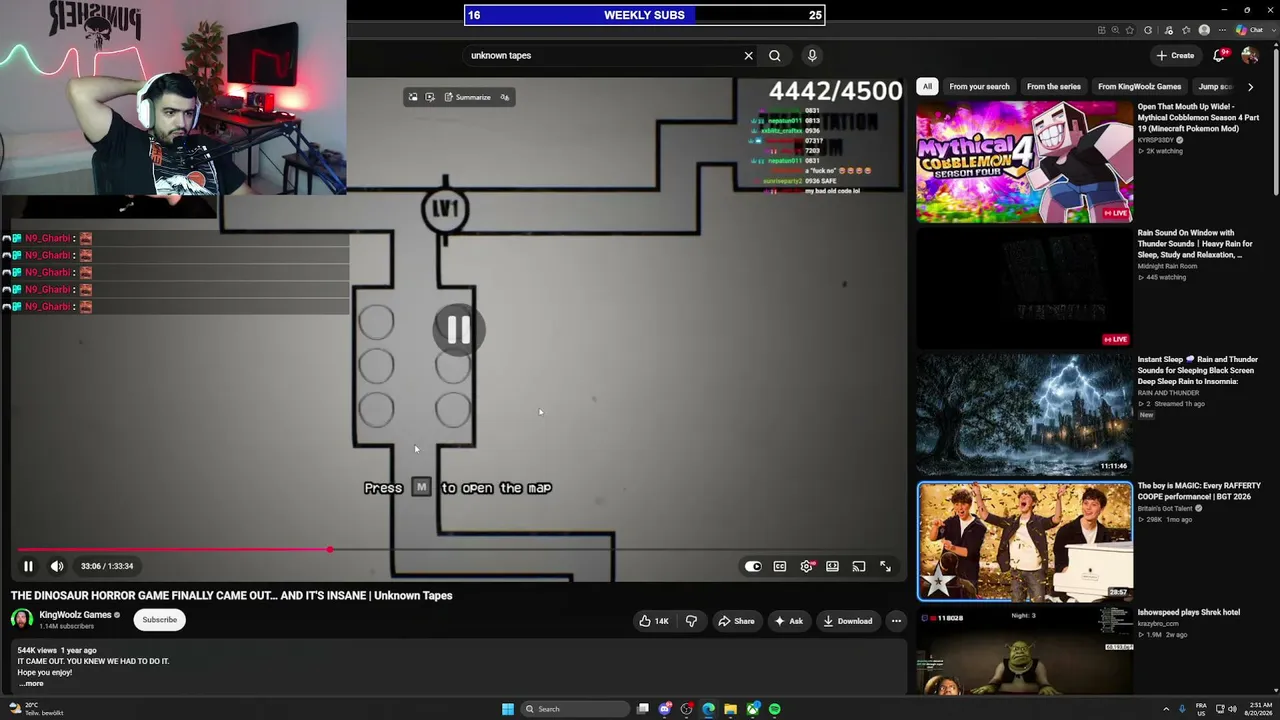This screenshot has width=1280, height=720.
Task: Click the magnifier search button in YouTube
Action: coord(775,56)
